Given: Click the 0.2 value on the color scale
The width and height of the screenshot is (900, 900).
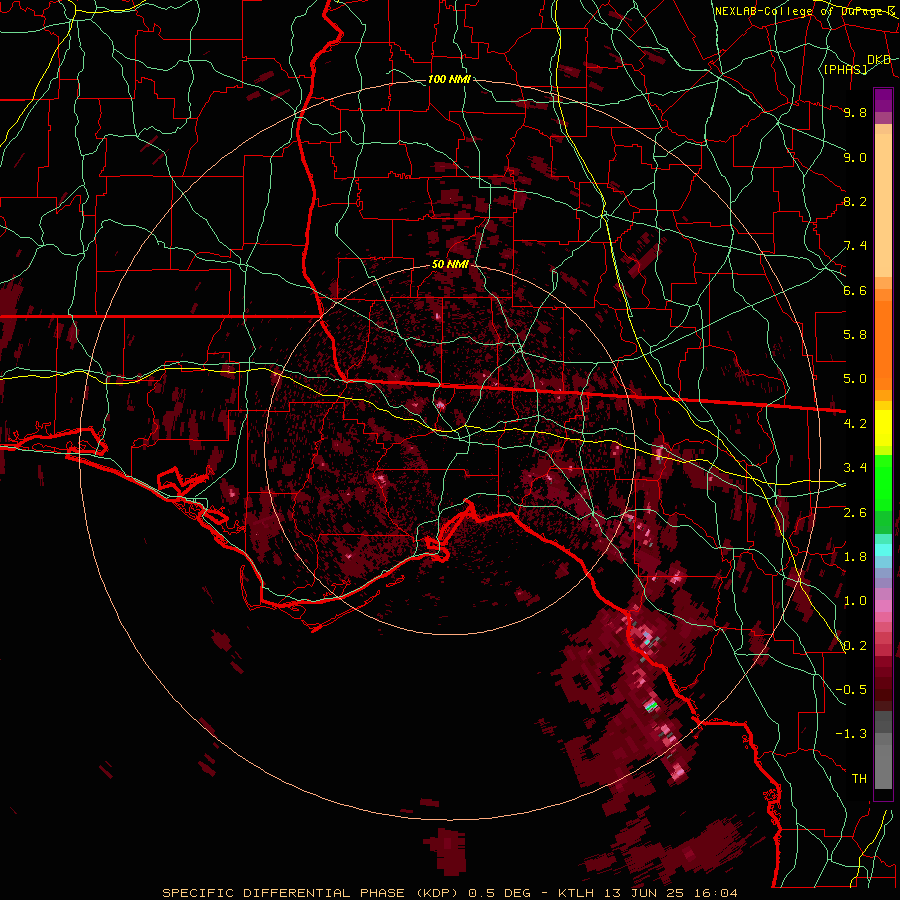Looking at the screenshot, I should point(855,646).
